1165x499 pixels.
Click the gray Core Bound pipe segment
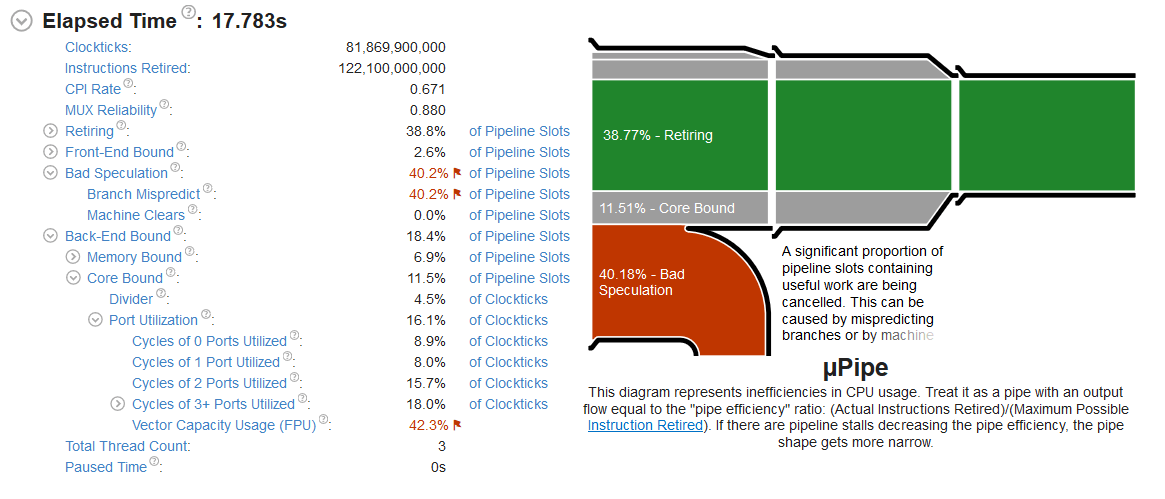680,208
